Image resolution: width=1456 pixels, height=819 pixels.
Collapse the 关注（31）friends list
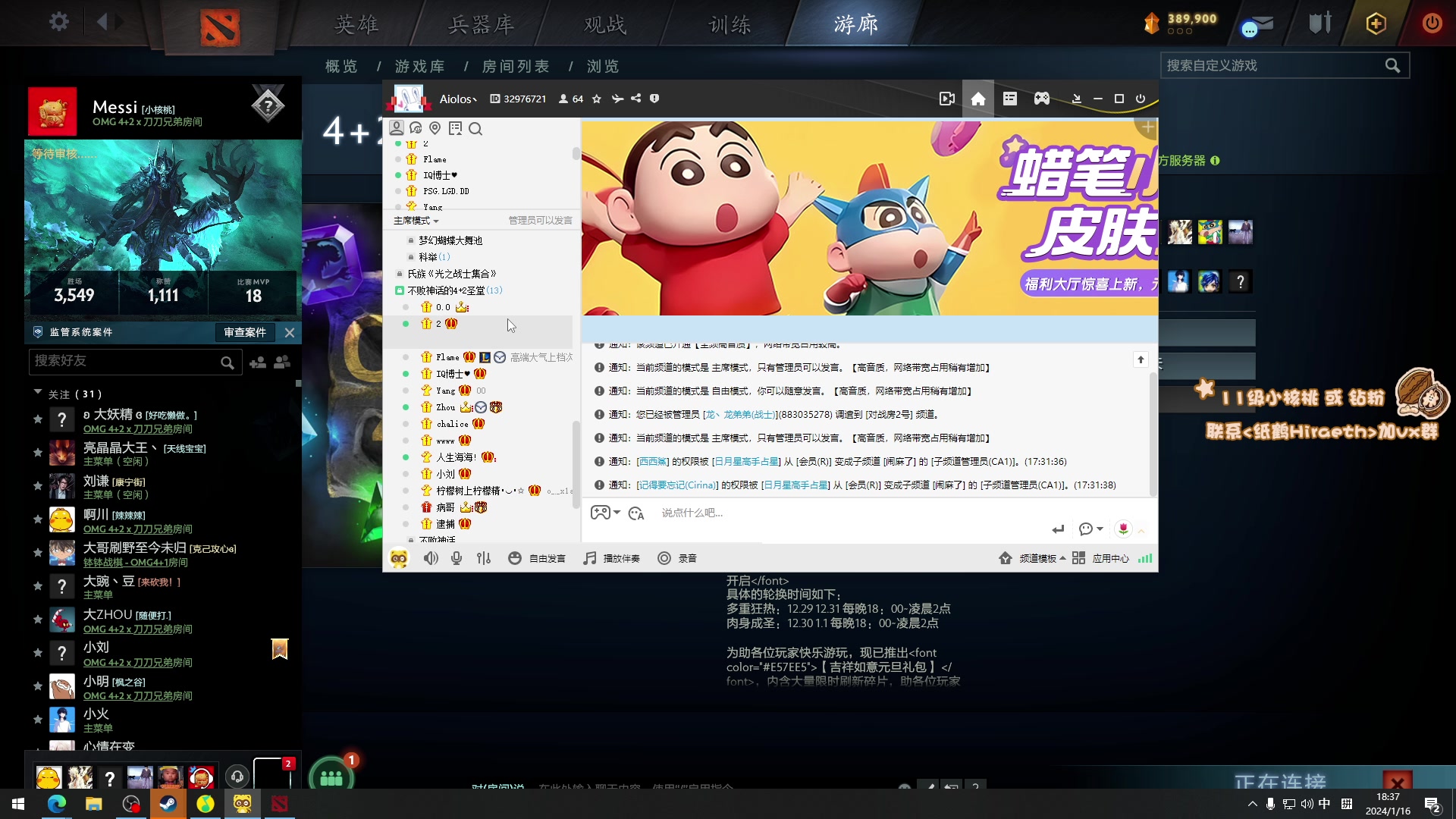(38, 394)
